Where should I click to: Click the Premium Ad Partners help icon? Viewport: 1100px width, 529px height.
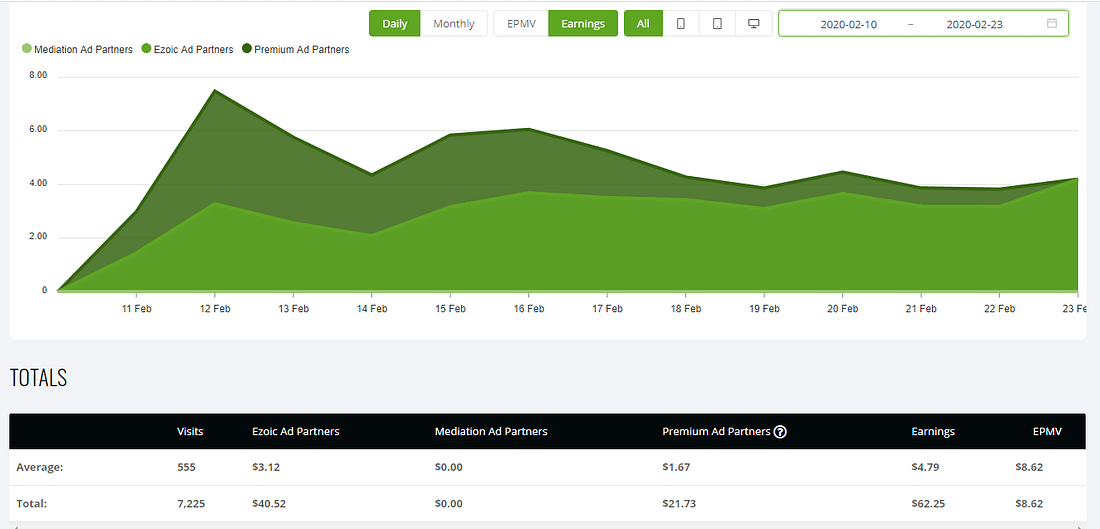[779, 431]
